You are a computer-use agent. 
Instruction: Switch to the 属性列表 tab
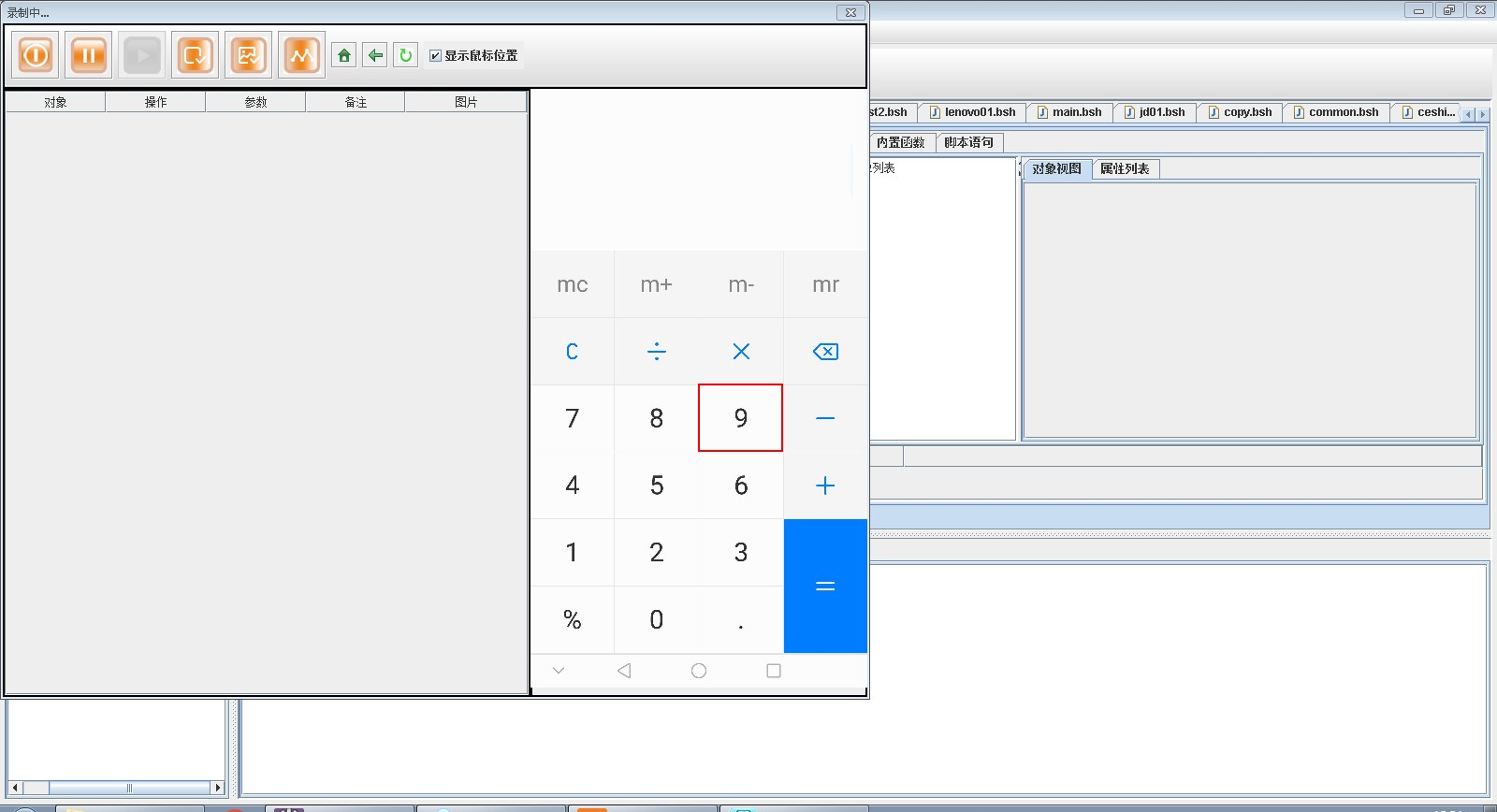pos(1125,169)
